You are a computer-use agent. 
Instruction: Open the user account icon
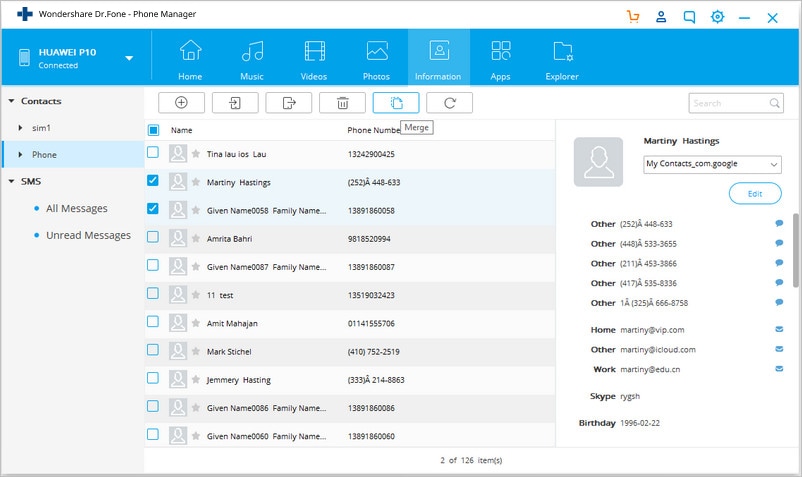point(661,17)
